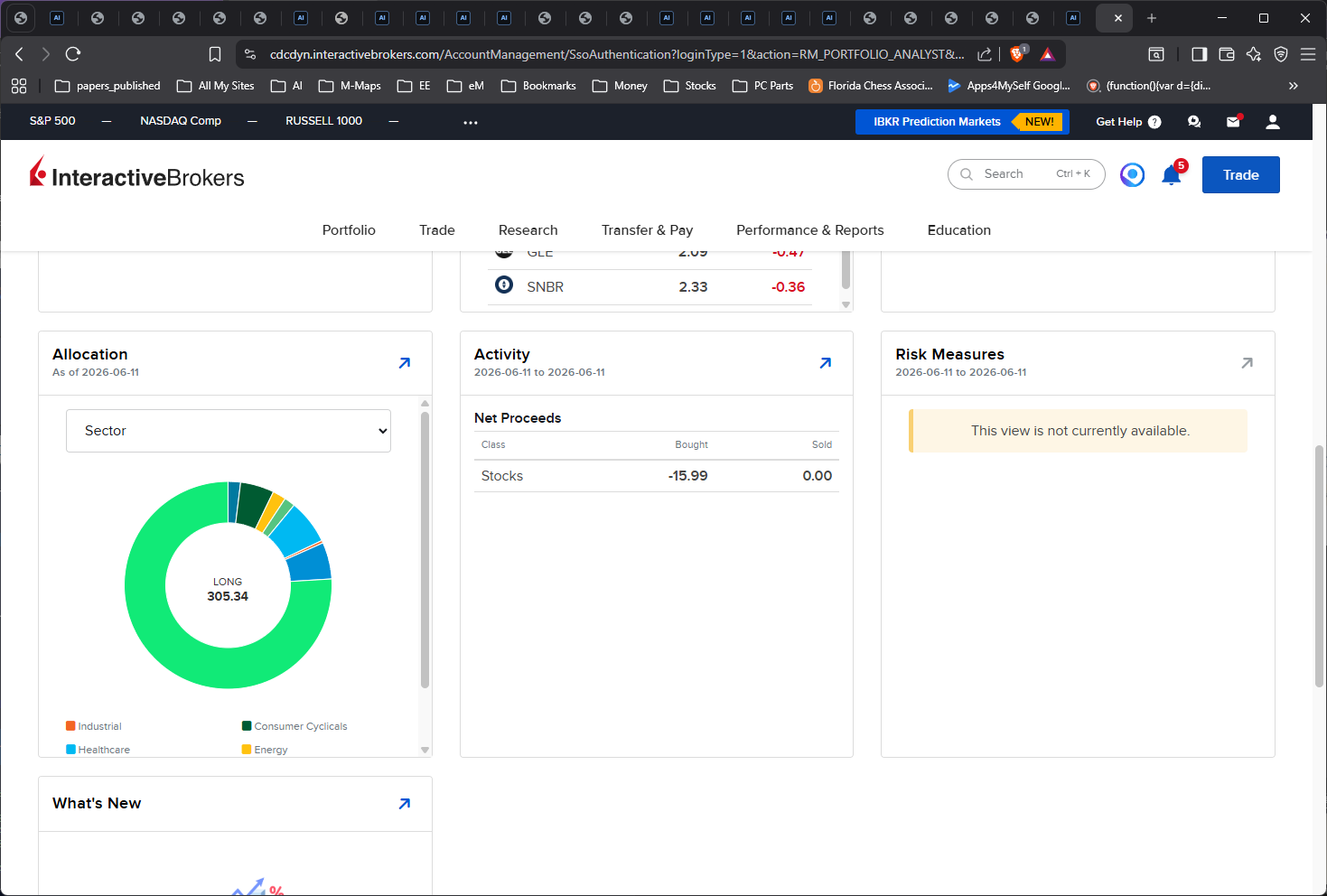Viewport: 1327px width, 896px height.
Task: Expand the ticker bar three-dots menu
Action: point(471,122)
